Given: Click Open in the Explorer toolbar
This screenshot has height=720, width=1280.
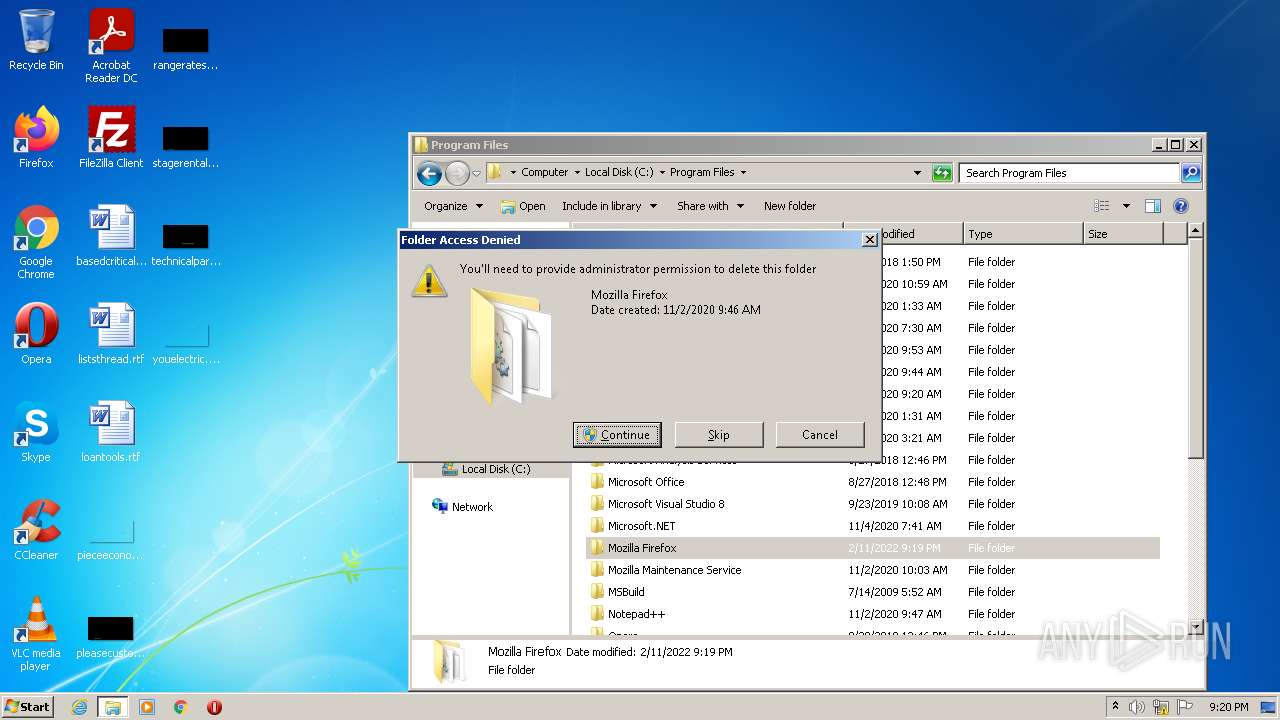Looking at the screenshot, I should point(523,206).
